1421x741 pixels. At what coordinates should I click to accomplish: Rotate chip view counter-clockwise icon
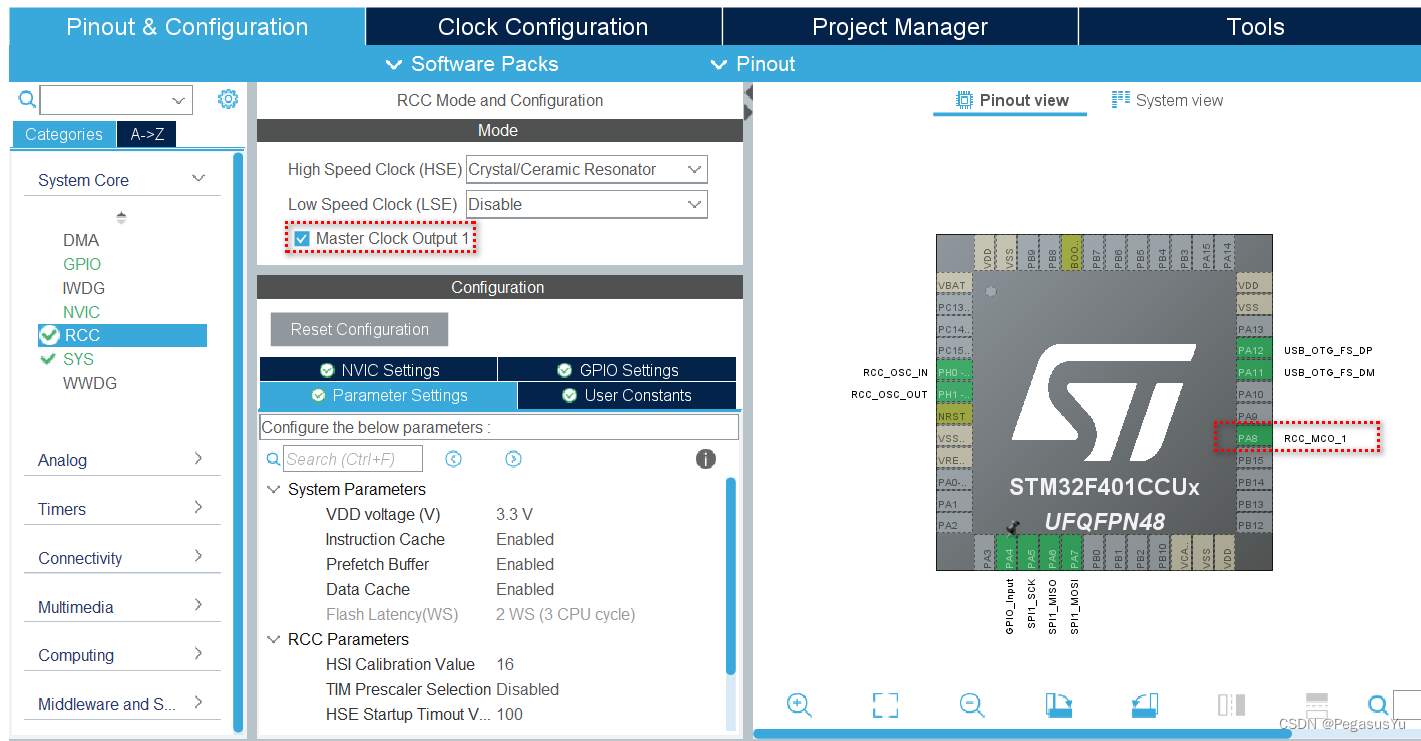(1145, 705)
